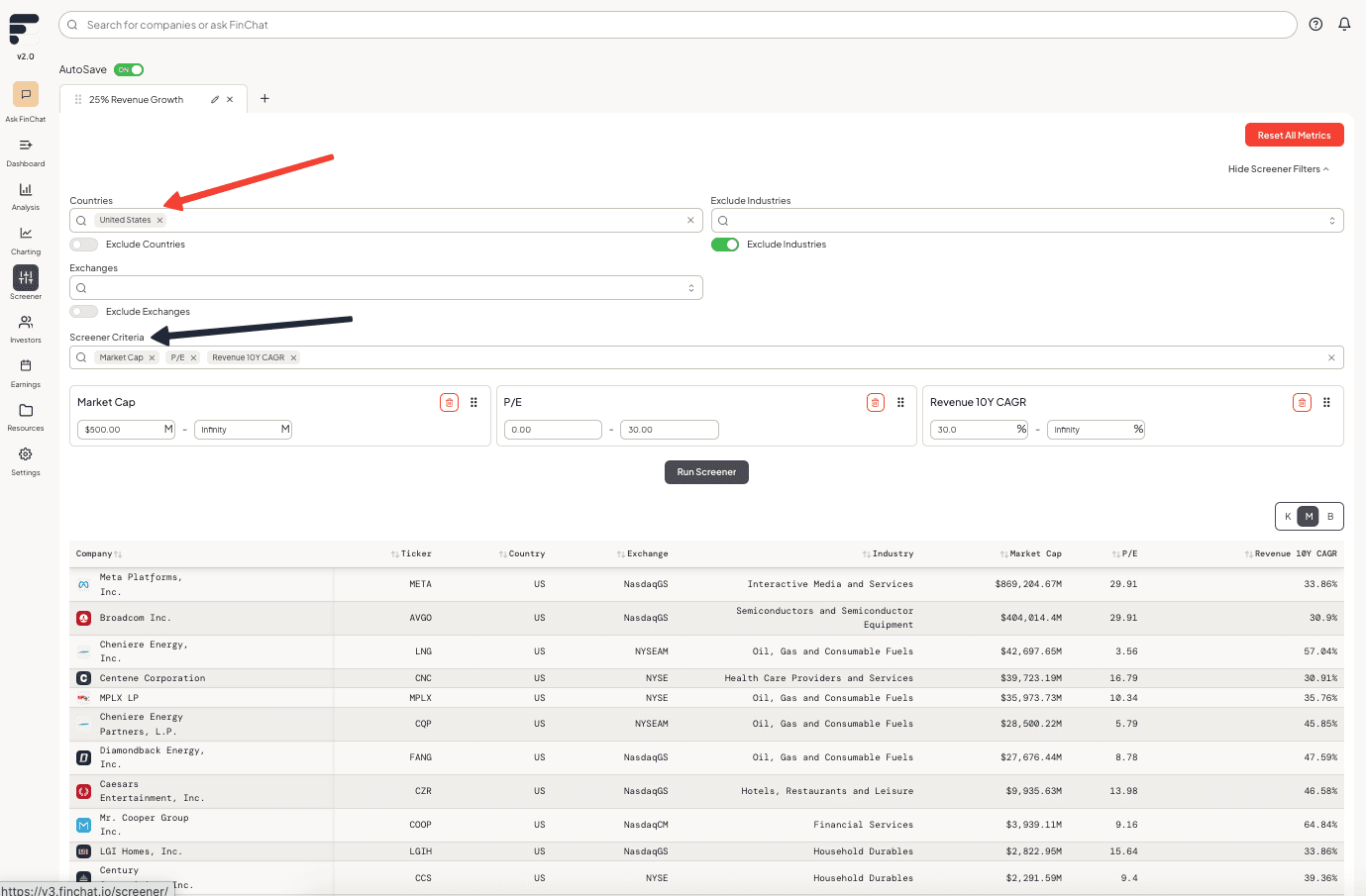Go to Charting in the sidebar
This screenshot has height=896, width=1366.
tap(26, 234)
